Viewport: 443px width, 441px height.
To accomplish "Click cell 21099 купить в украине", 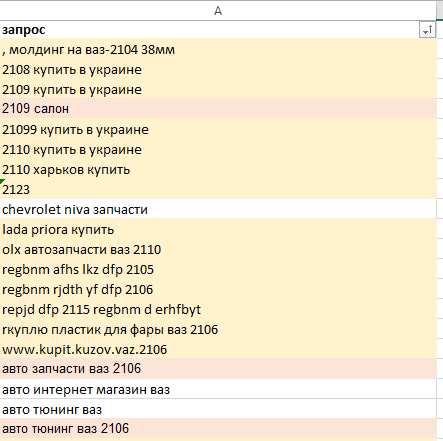I will [218, 129].
